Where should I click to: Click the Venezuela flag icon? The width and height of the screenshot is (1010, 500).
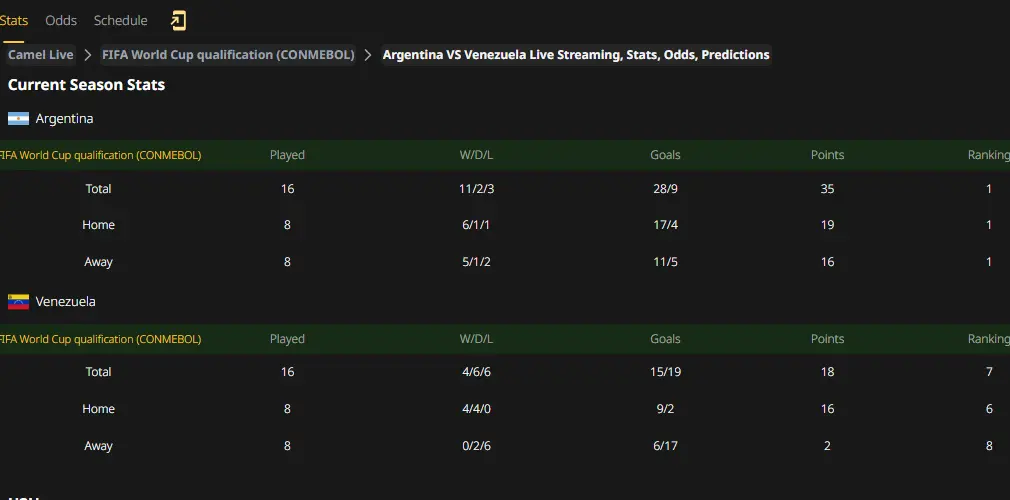pos(18,302)
